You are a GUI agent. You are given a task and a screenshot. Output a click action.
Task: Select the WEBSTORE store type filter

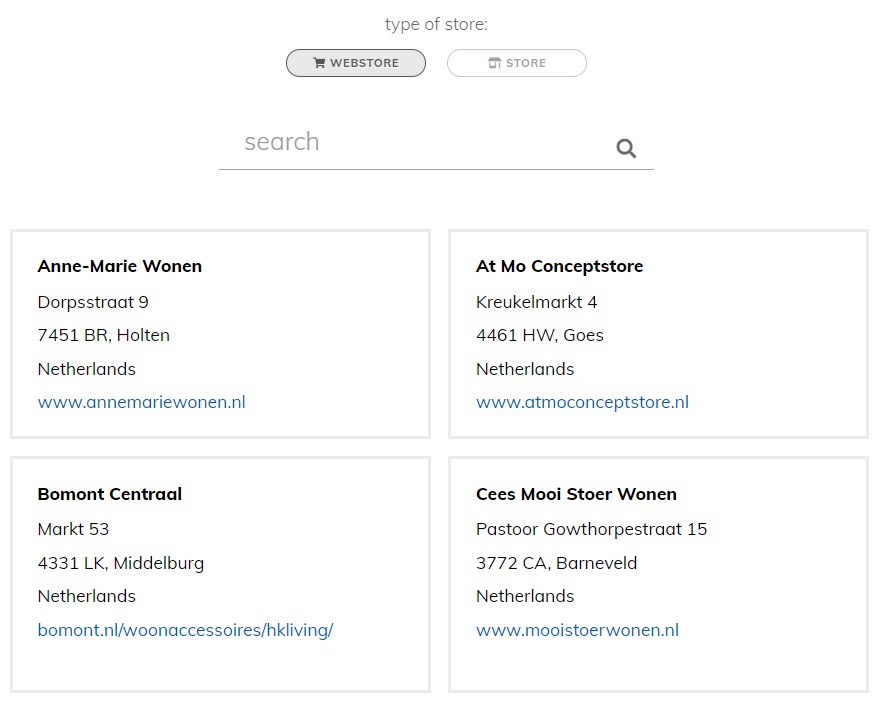(x=356, y=63)
